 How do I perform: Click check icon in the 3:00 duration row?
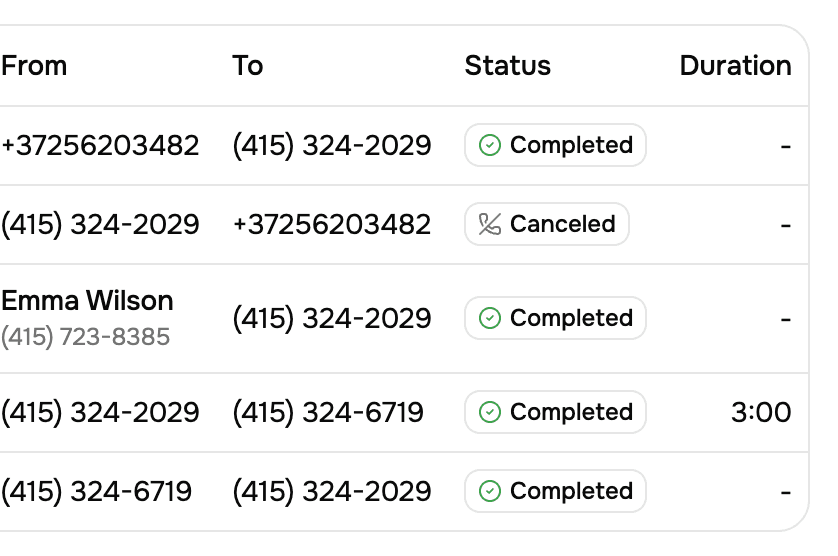coord(489,412)
